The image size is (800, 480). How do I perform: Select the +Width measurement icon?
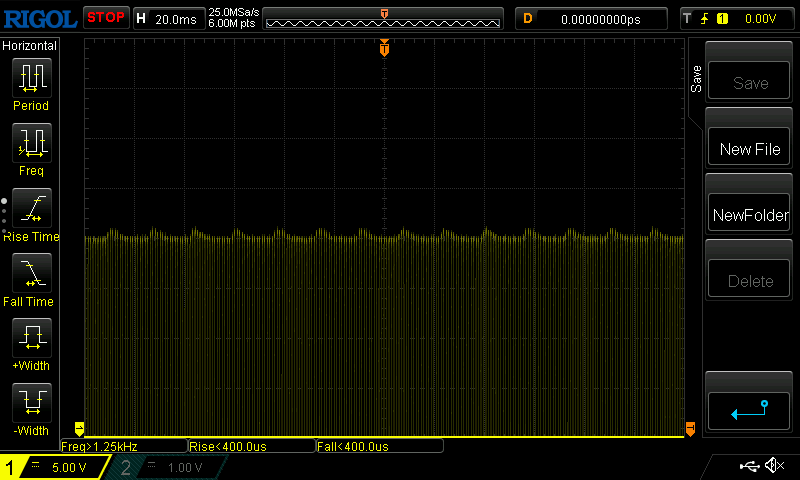coord(31,340)
